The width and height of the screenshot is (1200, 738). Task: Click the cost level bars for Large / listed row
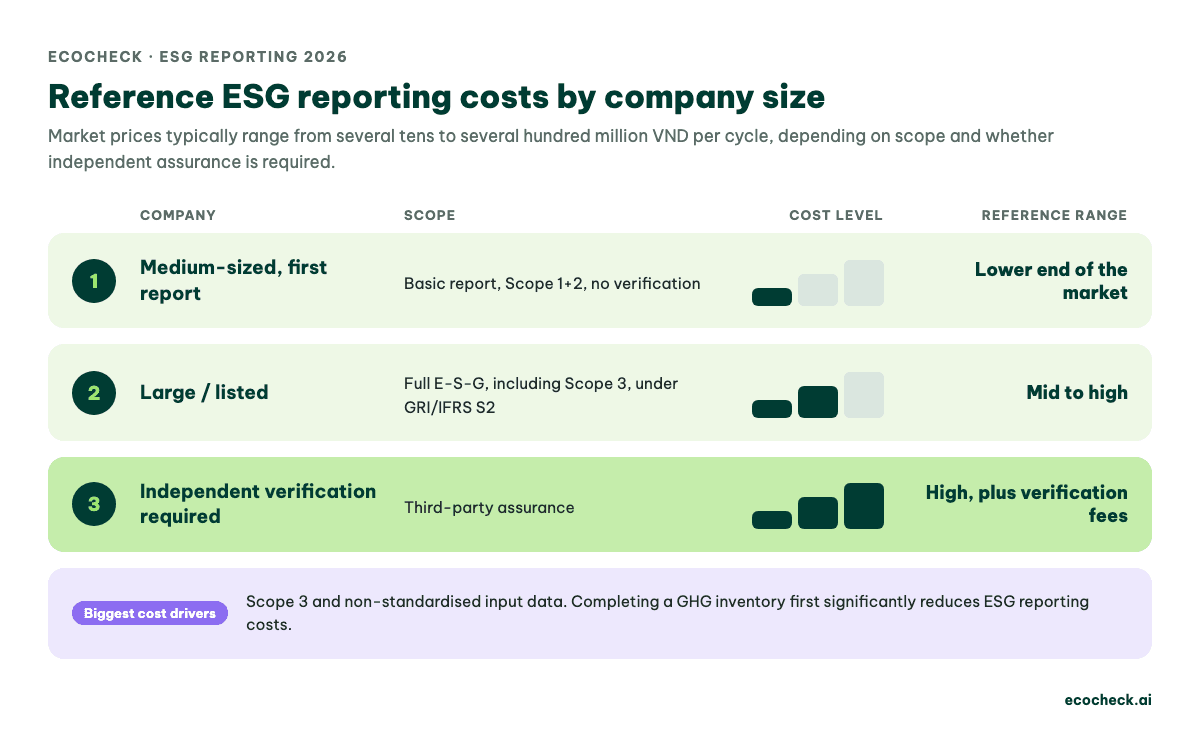pos(818,395)
